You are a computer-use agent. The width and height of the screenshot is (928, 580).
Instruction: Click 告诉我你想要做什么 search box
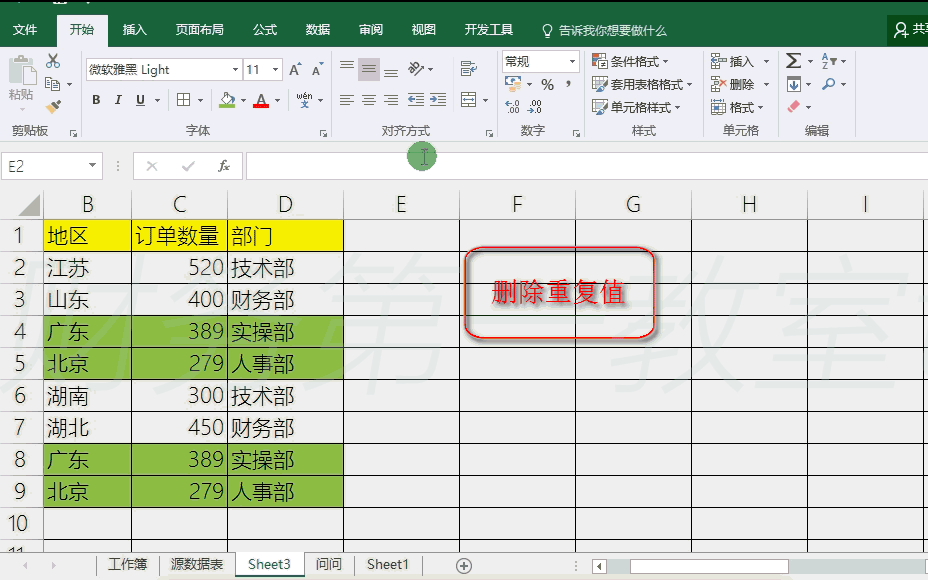pyautogui.click(x=605, y=31)
